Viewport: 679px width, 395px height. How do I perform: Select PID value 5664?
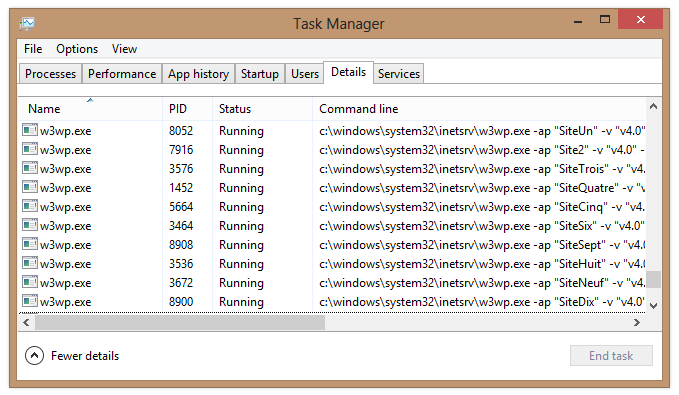(181, 207)
